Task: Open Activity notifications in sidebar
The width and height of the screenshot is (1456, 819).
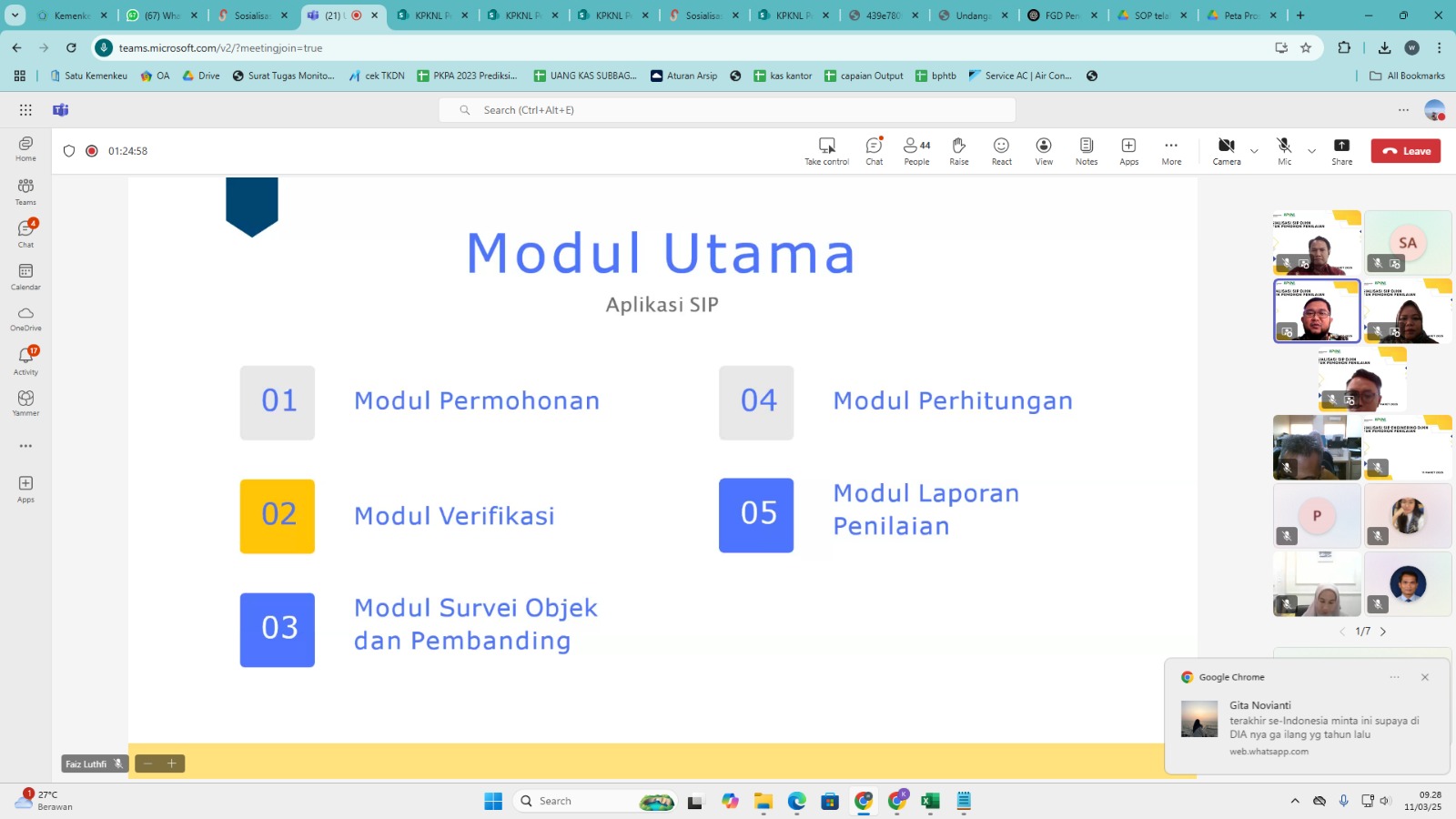Action: (x=25, y=360)
